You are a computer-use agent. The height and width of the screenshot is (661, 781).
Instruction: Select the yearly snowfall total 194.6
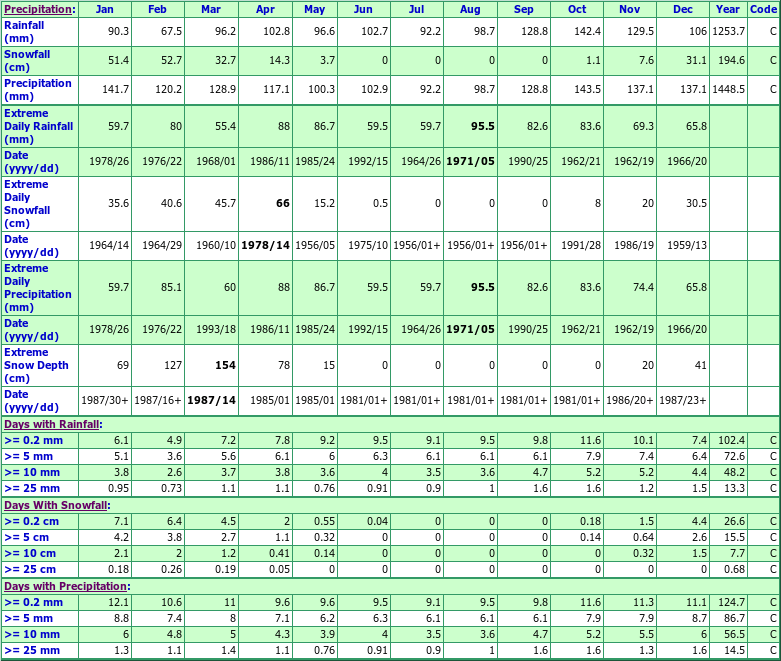731,60
